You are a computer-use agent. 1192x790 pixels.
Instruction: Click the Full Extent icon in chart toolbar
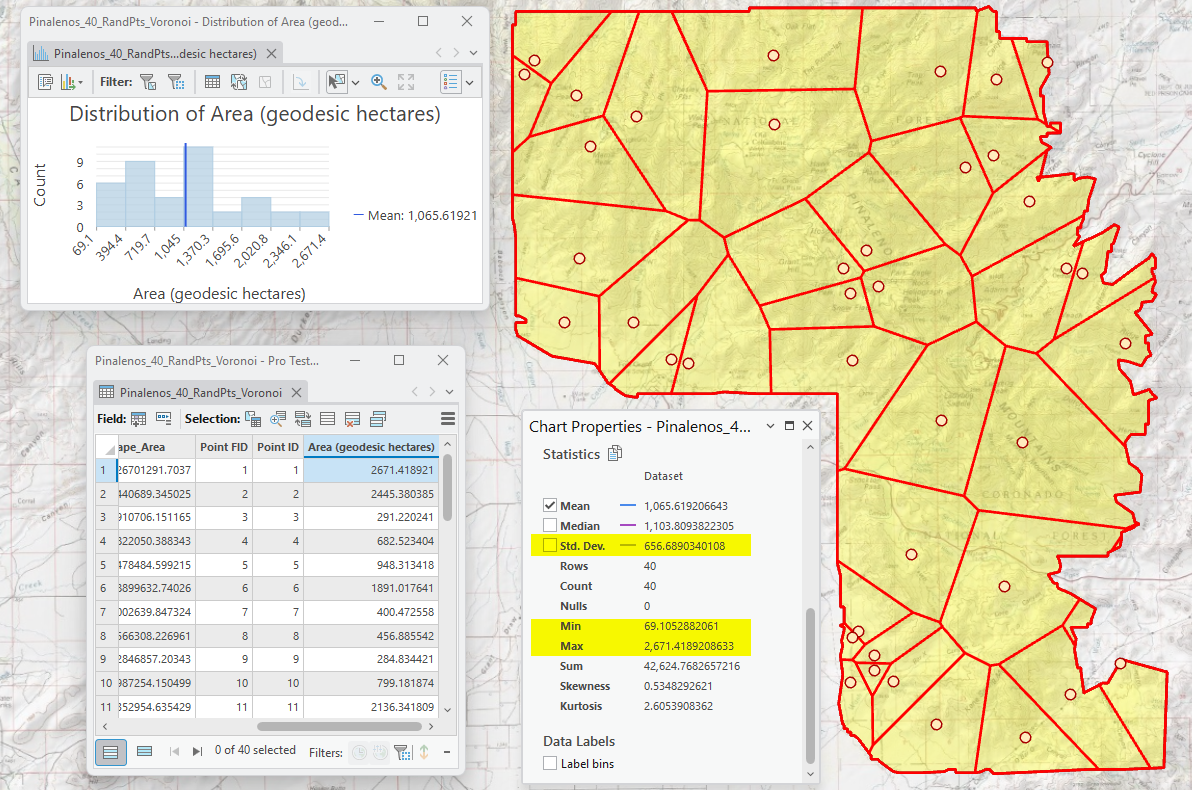(406, 82)
